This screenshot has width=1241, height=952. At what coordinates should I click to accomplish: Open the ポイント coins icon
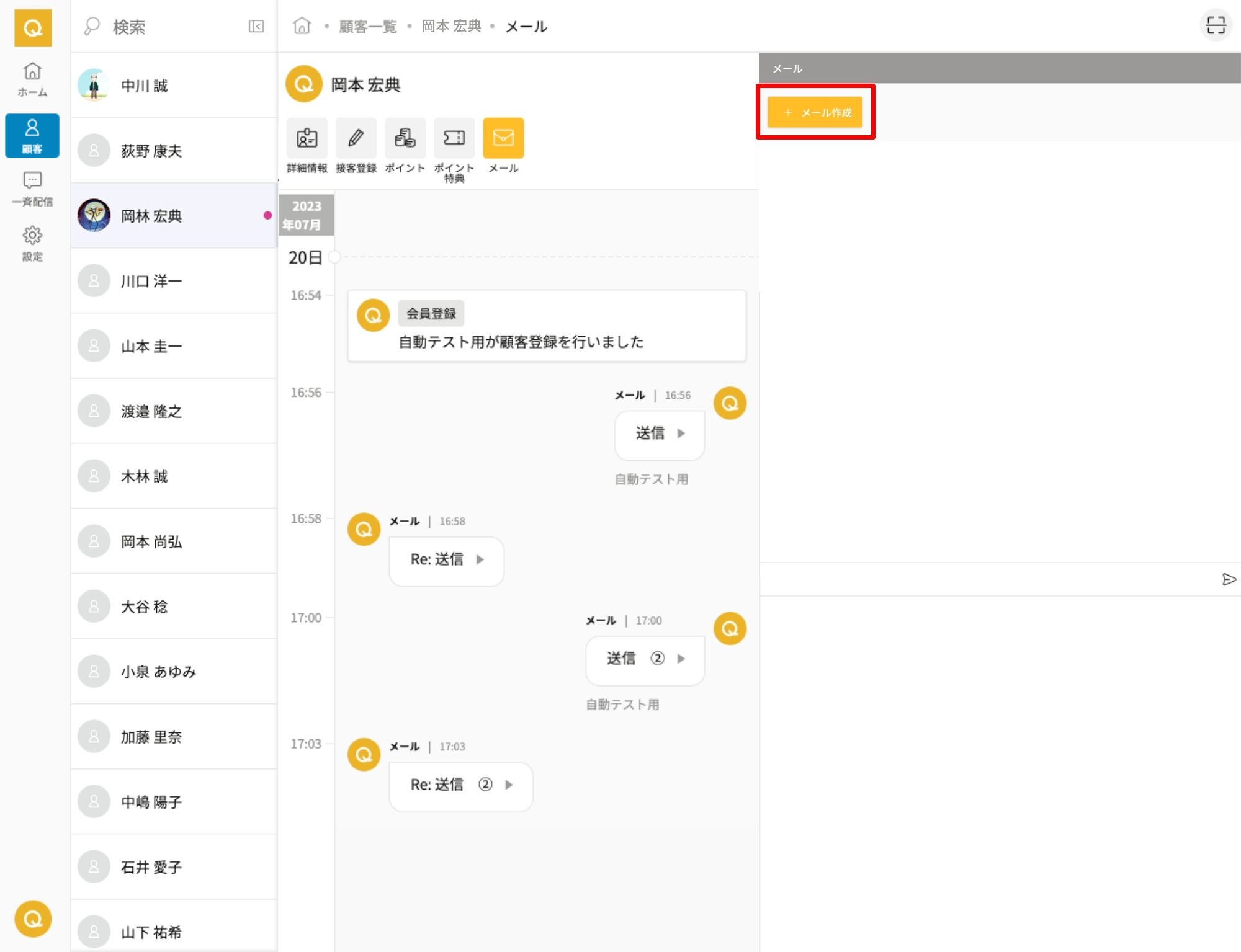point(405,138)
